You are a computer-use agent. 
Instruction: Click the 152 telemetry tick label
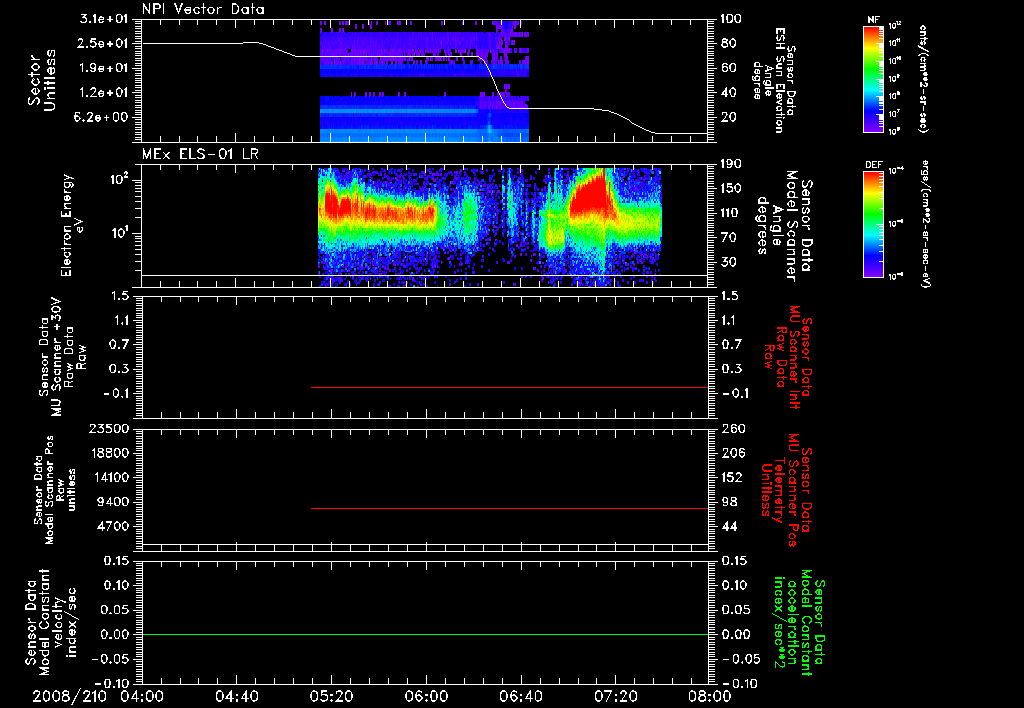click(732, 477)
